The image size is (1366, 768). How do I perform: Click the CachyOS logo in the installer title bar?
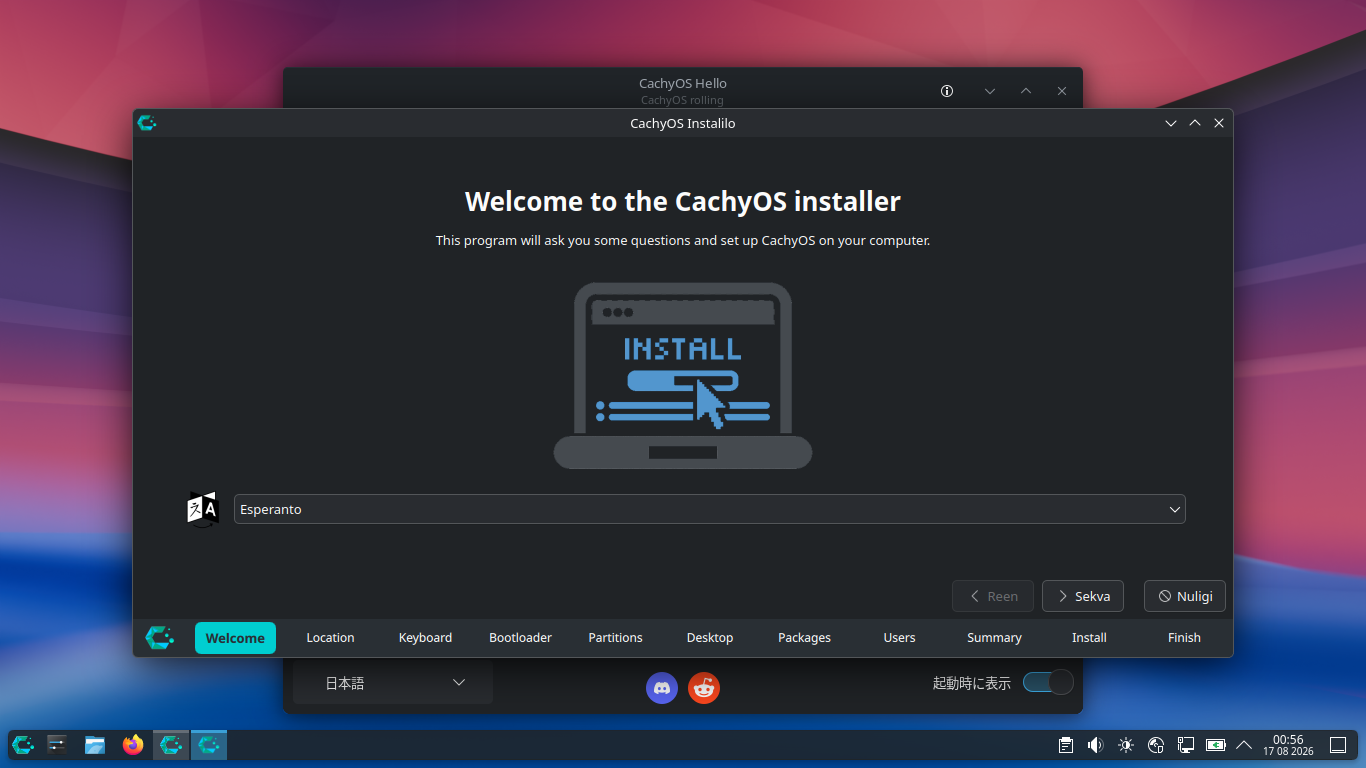(x=147, y=123)
